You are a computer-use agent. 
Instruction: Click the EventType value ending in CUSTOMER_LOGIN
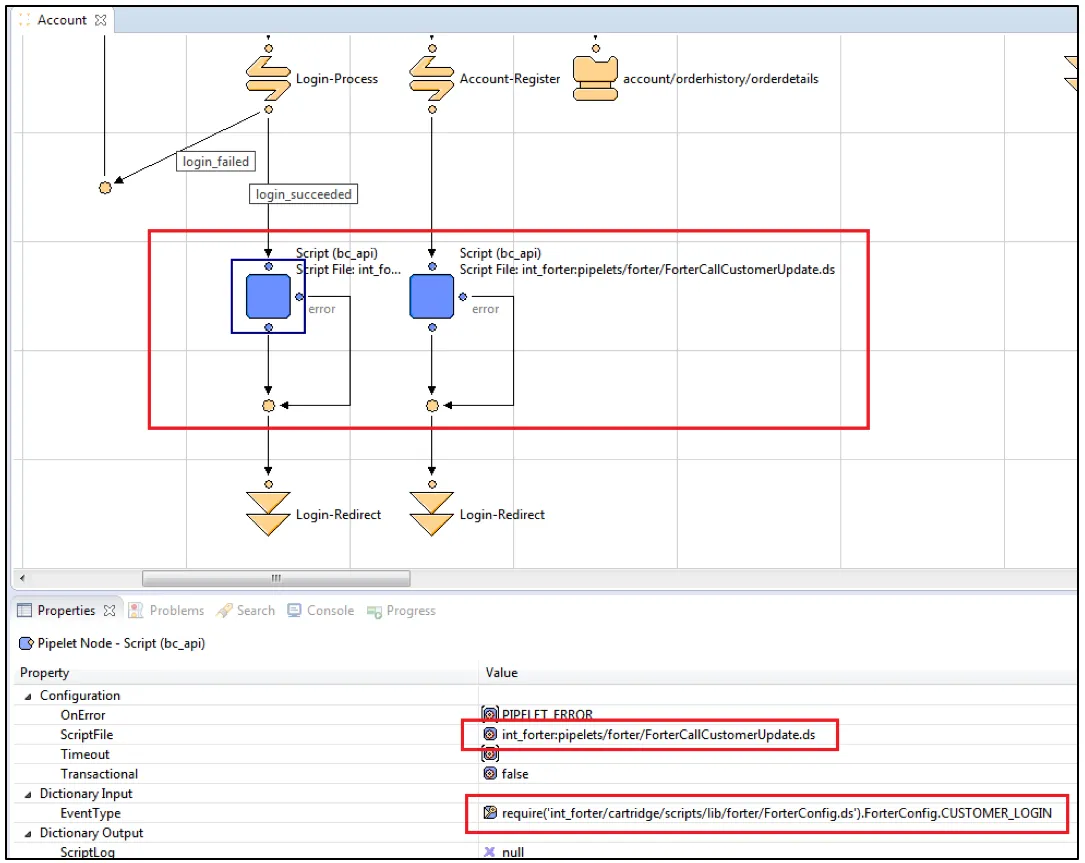776,813
